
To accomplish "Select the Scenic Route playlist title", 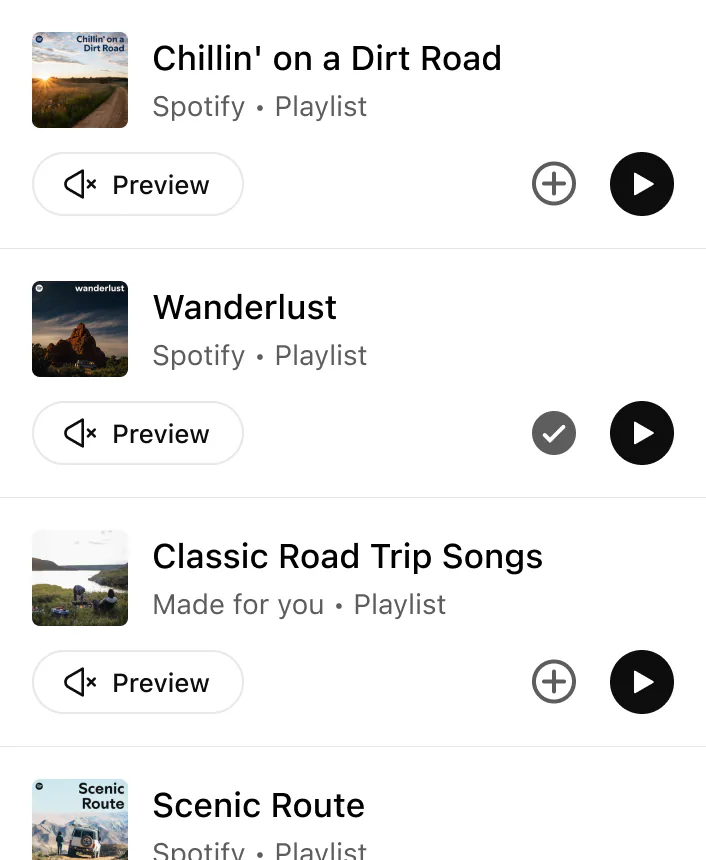I will (x=259, y=805).
